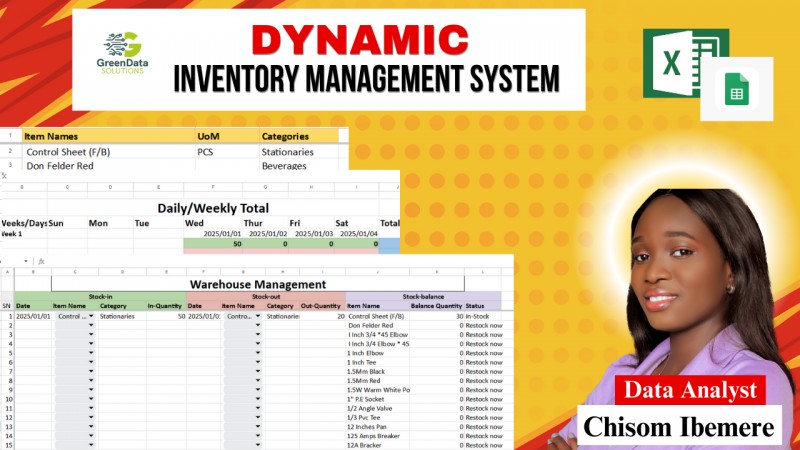Image resolution: width=800 pixels, height=450 pixels.
Task: Select '125 Amps Breaker' in the stock balance list
Action: pyautogui.click(x=373, y=436)
